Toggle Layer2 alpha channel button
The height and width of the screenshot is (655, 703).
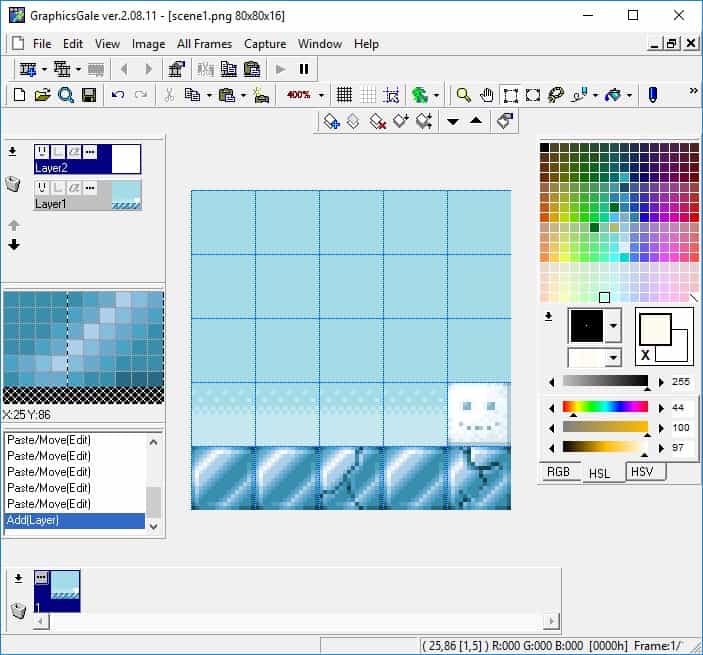74,152
